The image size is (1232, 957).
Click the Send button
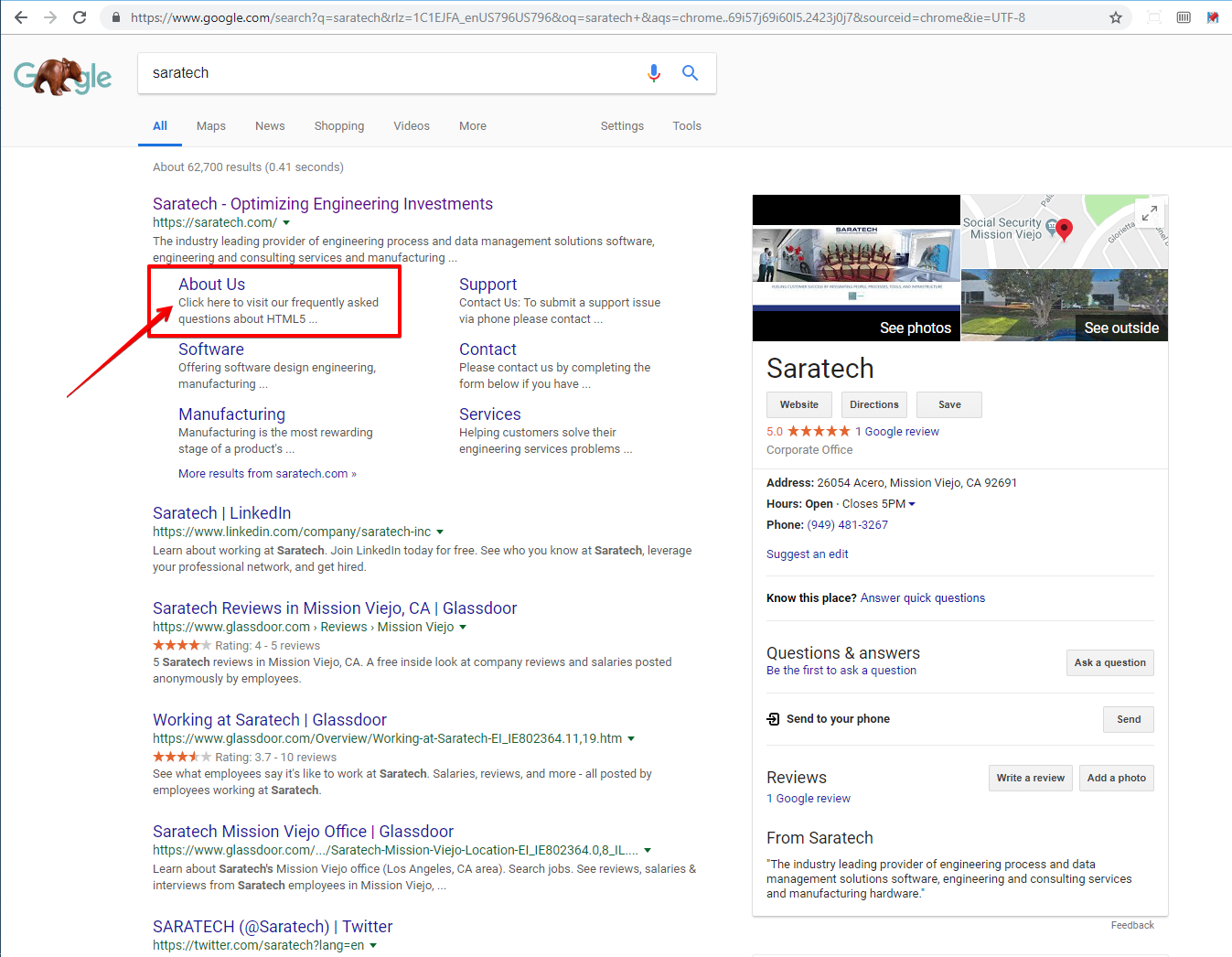(x=1129, y=719)
